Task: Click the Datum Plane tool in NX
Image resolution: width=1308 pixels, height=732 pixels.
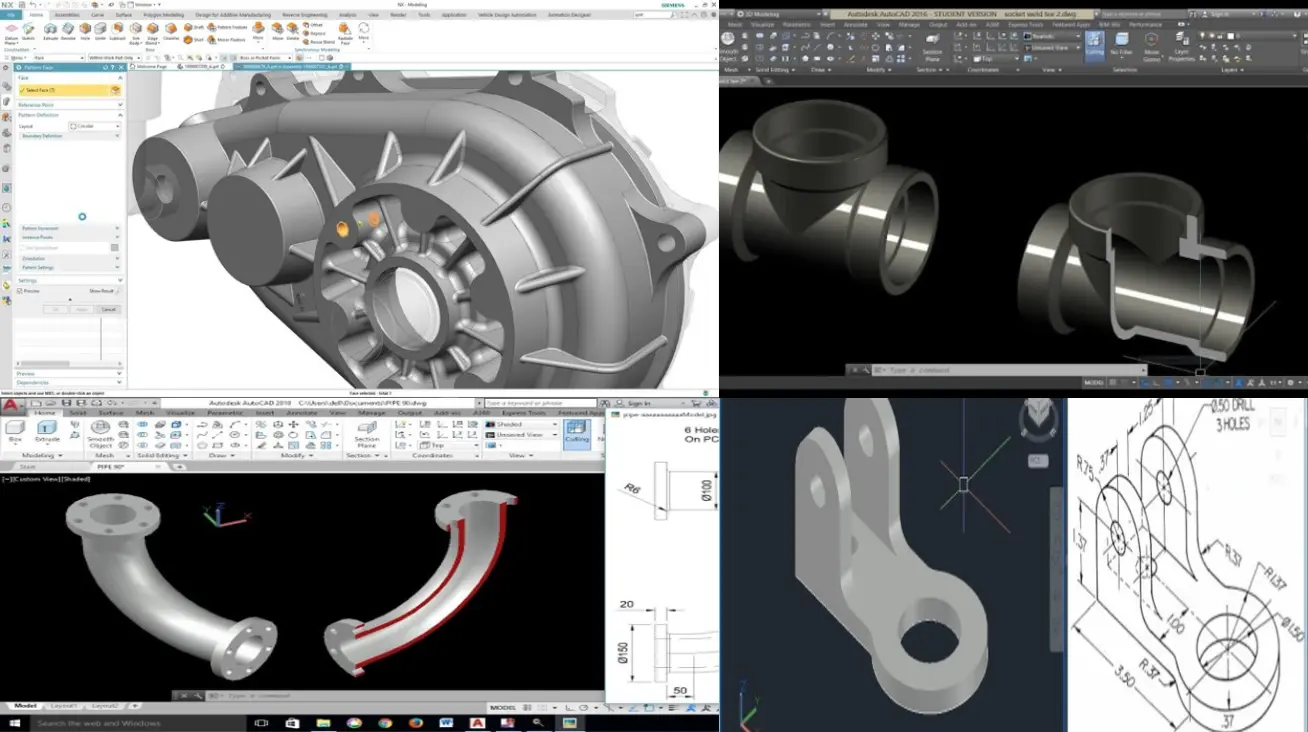Action: pos(11,34)
